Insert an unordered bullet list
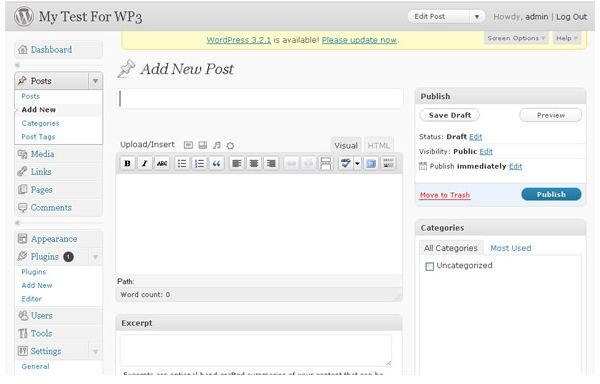The height and width of the screenshot is (384, 600). tap(182, 163)
